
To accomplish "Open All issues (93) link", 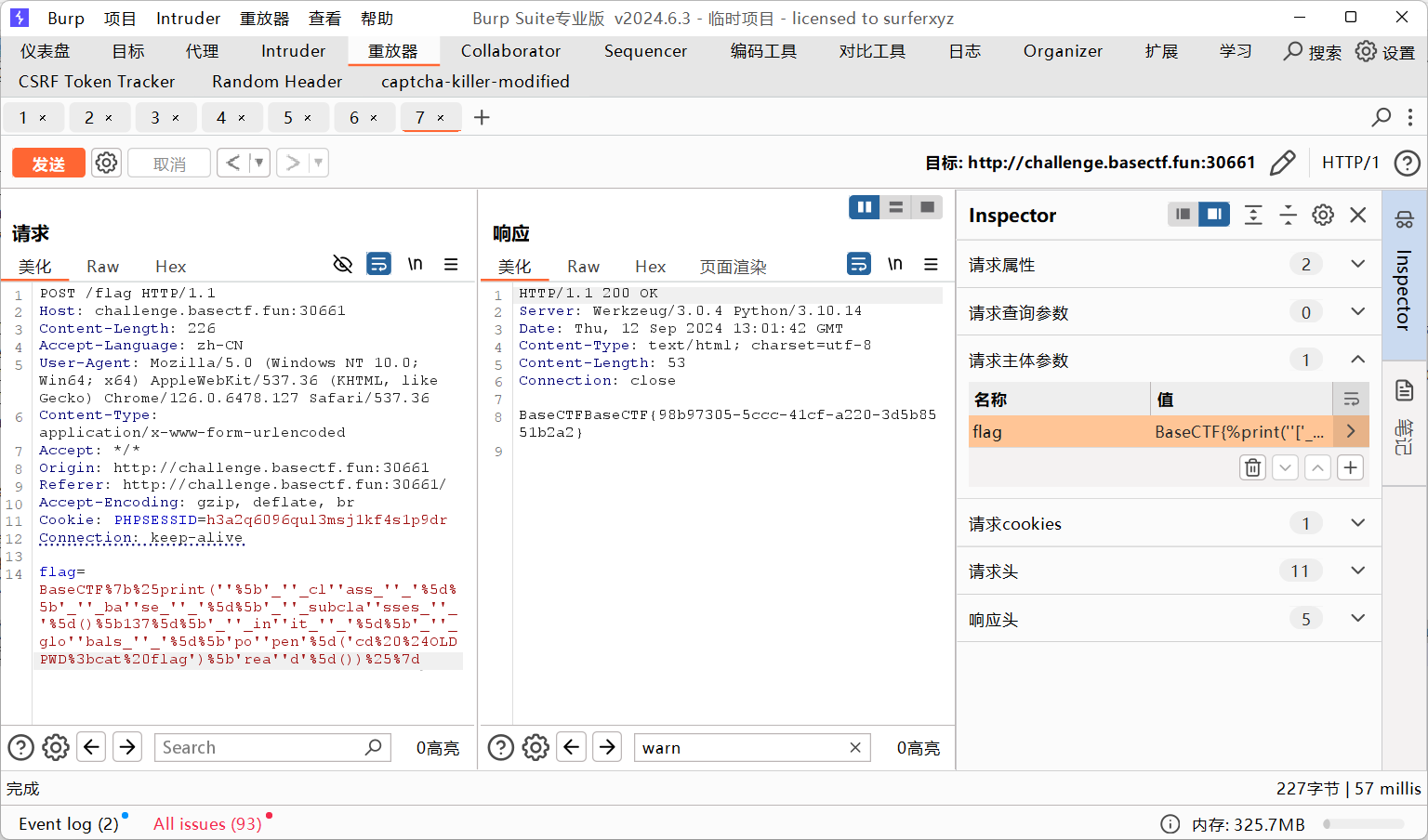I will tap(207, 824).
